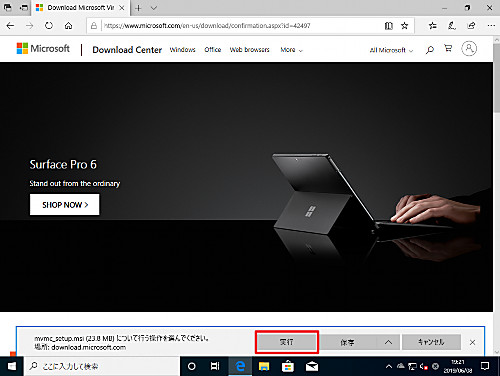Screen dimensions: 500x376
Task: Refresh the current page
Action: coord(49,26)
